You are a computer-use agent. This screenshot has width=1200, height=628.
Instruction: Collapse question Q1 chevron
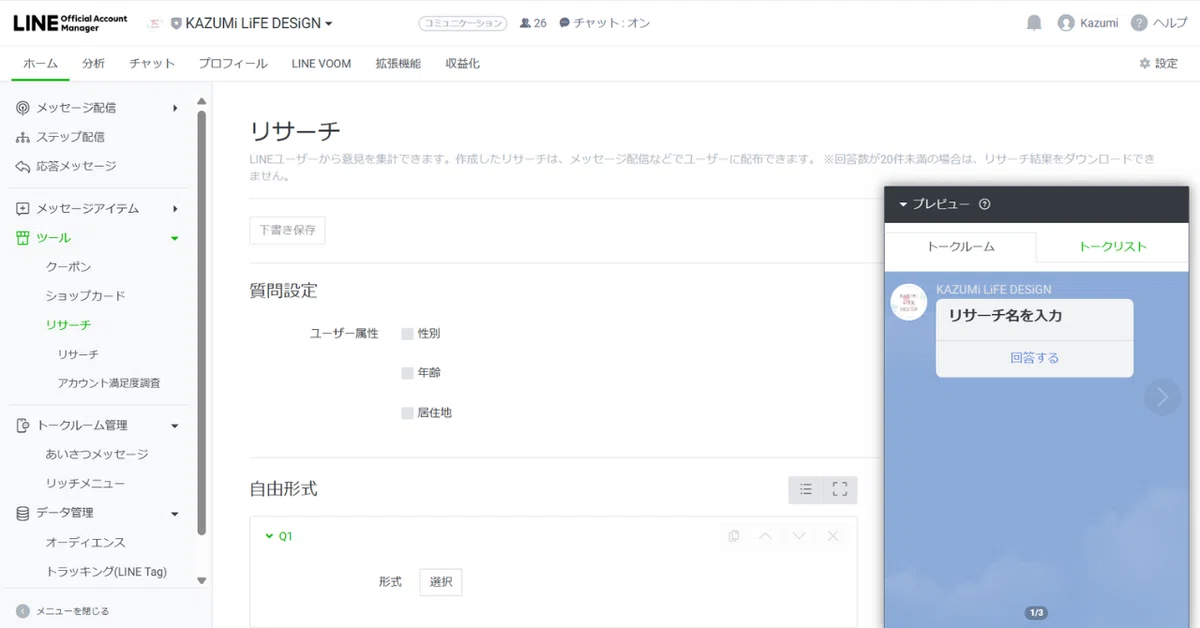(x=268, y=536)
